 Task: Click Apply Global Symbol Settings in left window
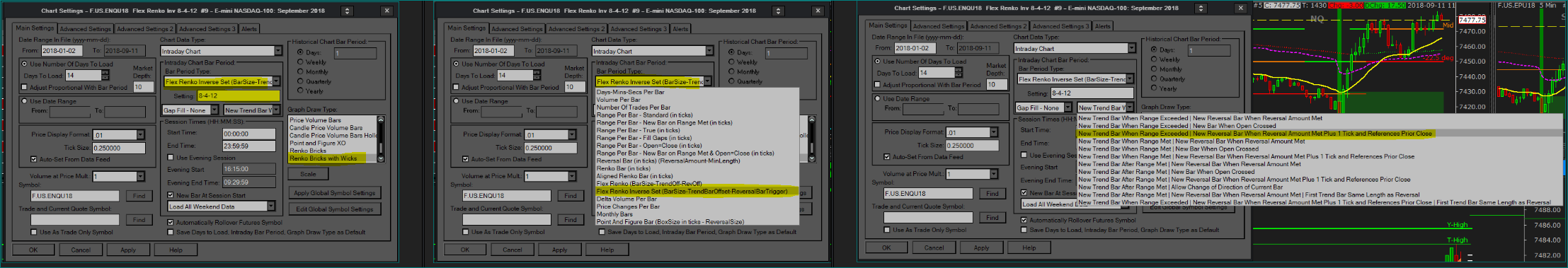pos(334,192)
